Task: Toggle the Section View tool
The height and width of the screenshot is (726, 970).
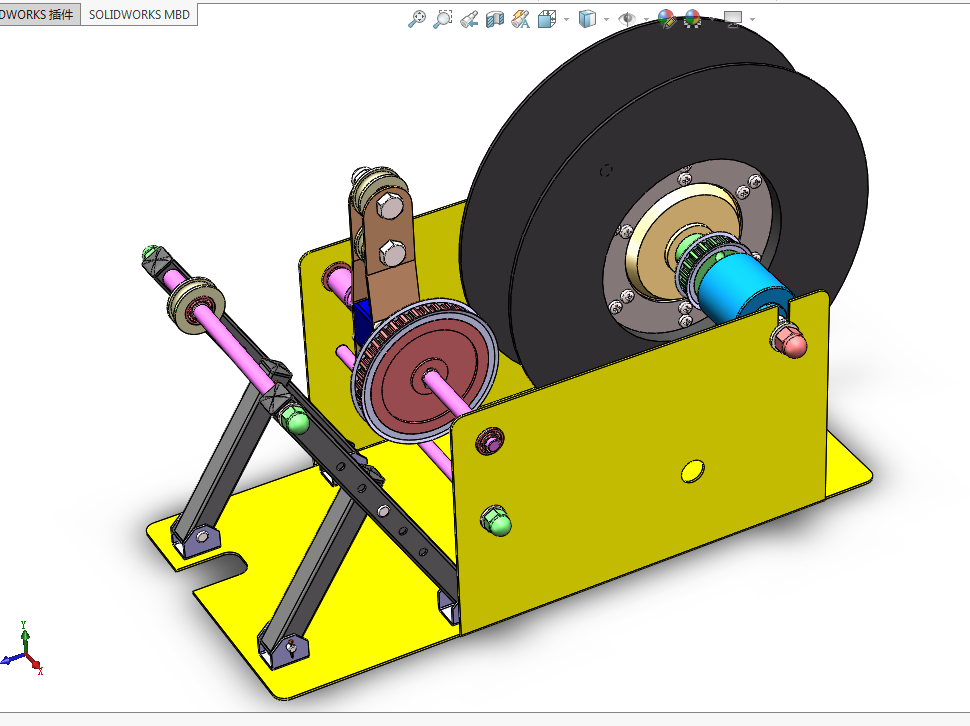Action: tap(495, 19)
